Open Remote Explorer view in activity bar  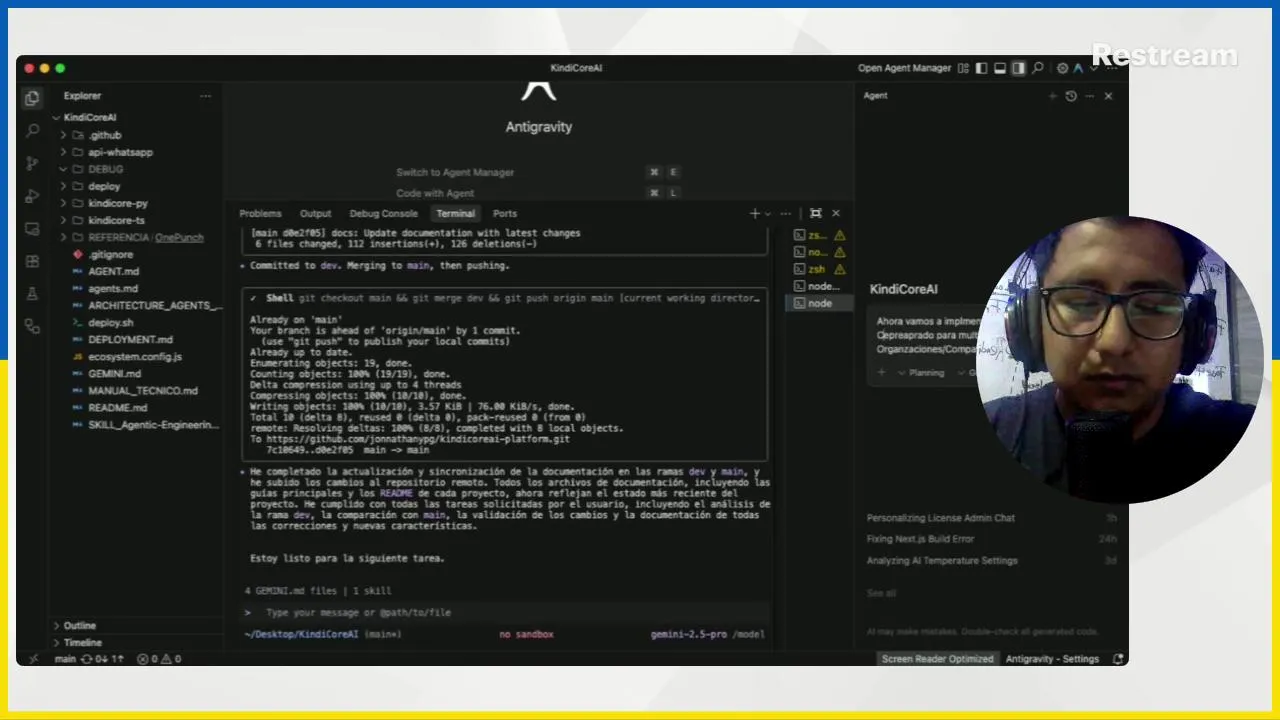[x=32, y=229]
